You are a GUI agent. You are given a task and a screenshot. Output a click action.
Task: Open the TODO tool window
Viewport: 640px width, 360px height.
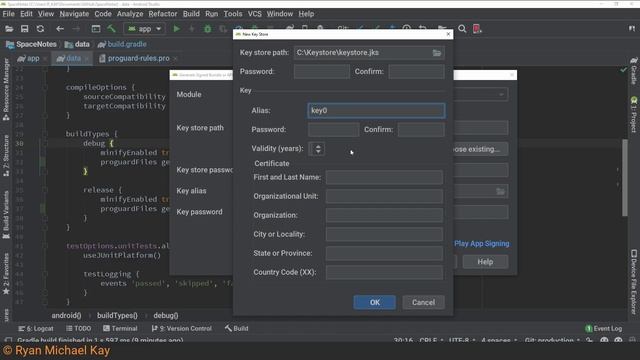click(78, 328)
